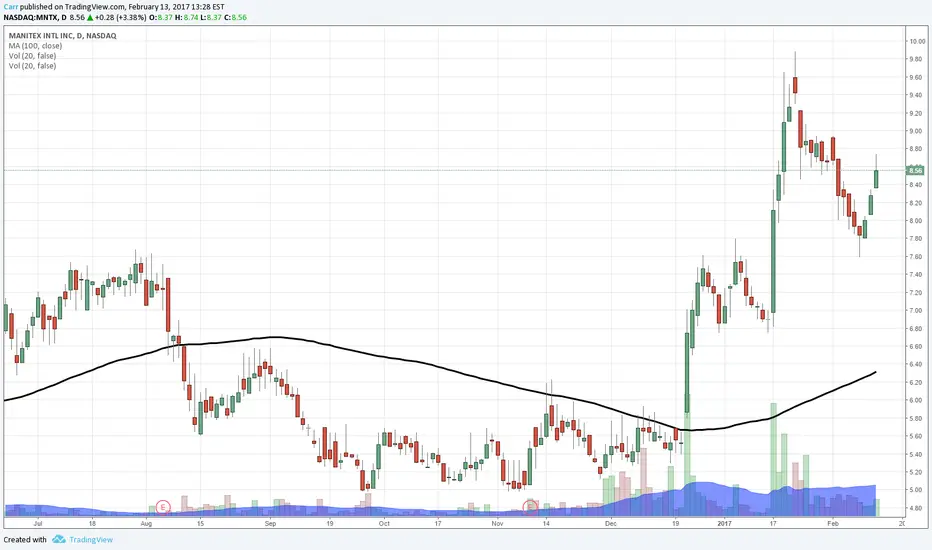Click the February 13, 2017 13:28 EST timestamp
The image size is (932, 550).
(177, 7)
